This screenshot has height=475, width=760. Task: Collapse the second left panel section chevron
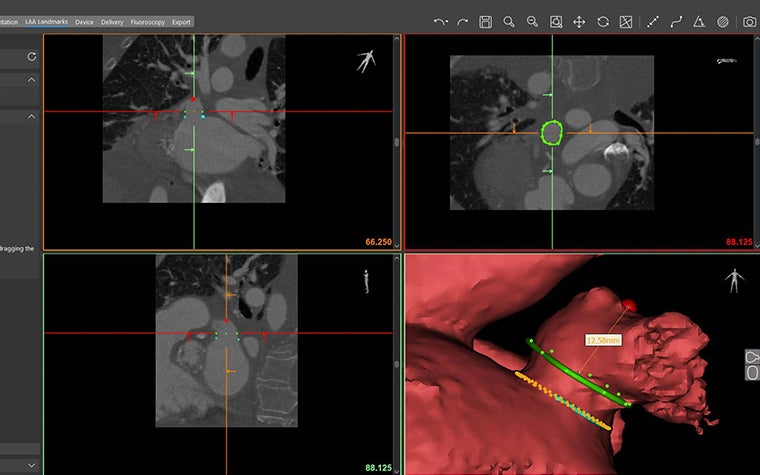pos(32,116)
